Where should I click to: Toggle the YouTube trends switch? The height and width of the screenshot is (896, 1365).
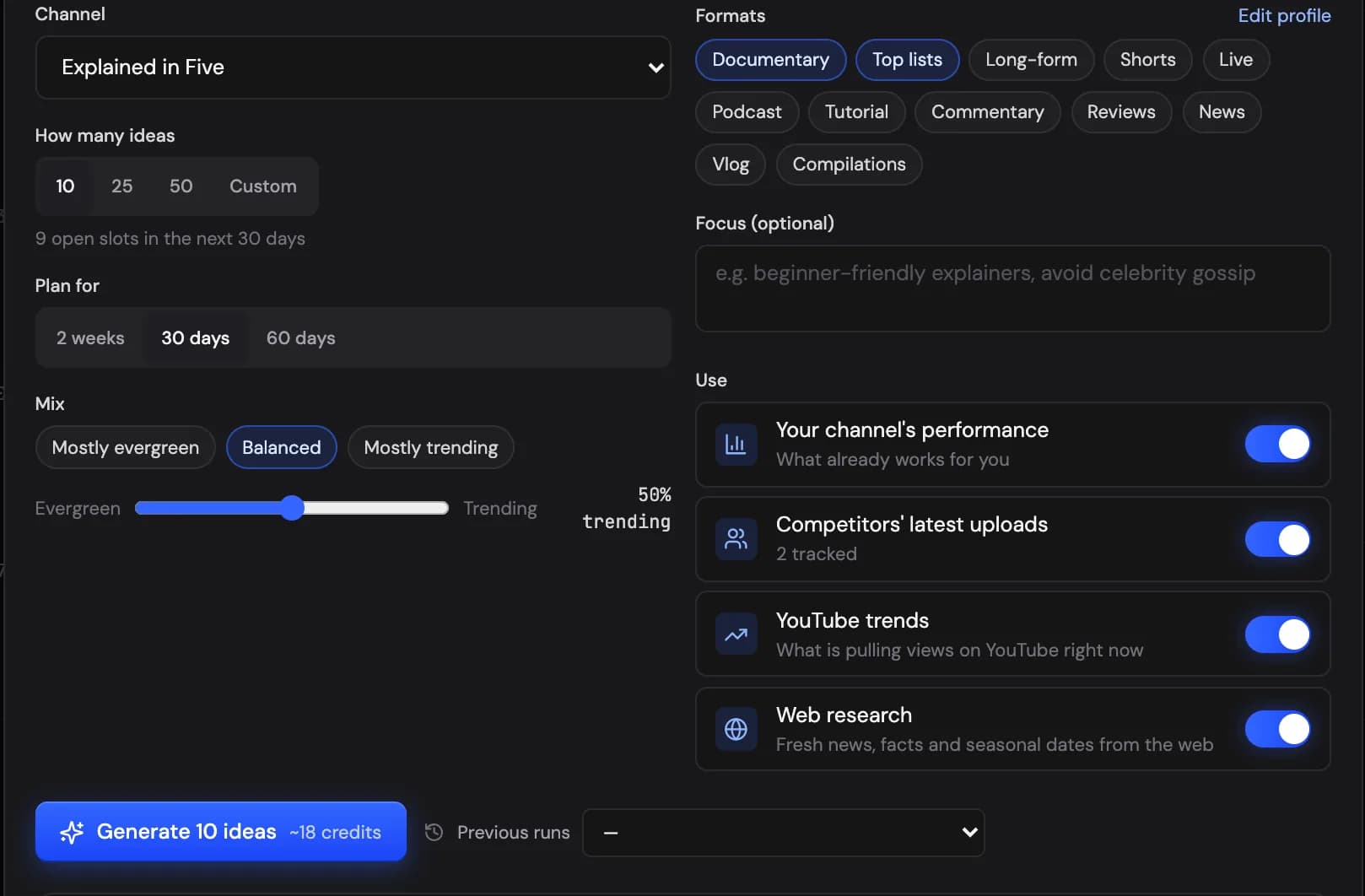1277,634
